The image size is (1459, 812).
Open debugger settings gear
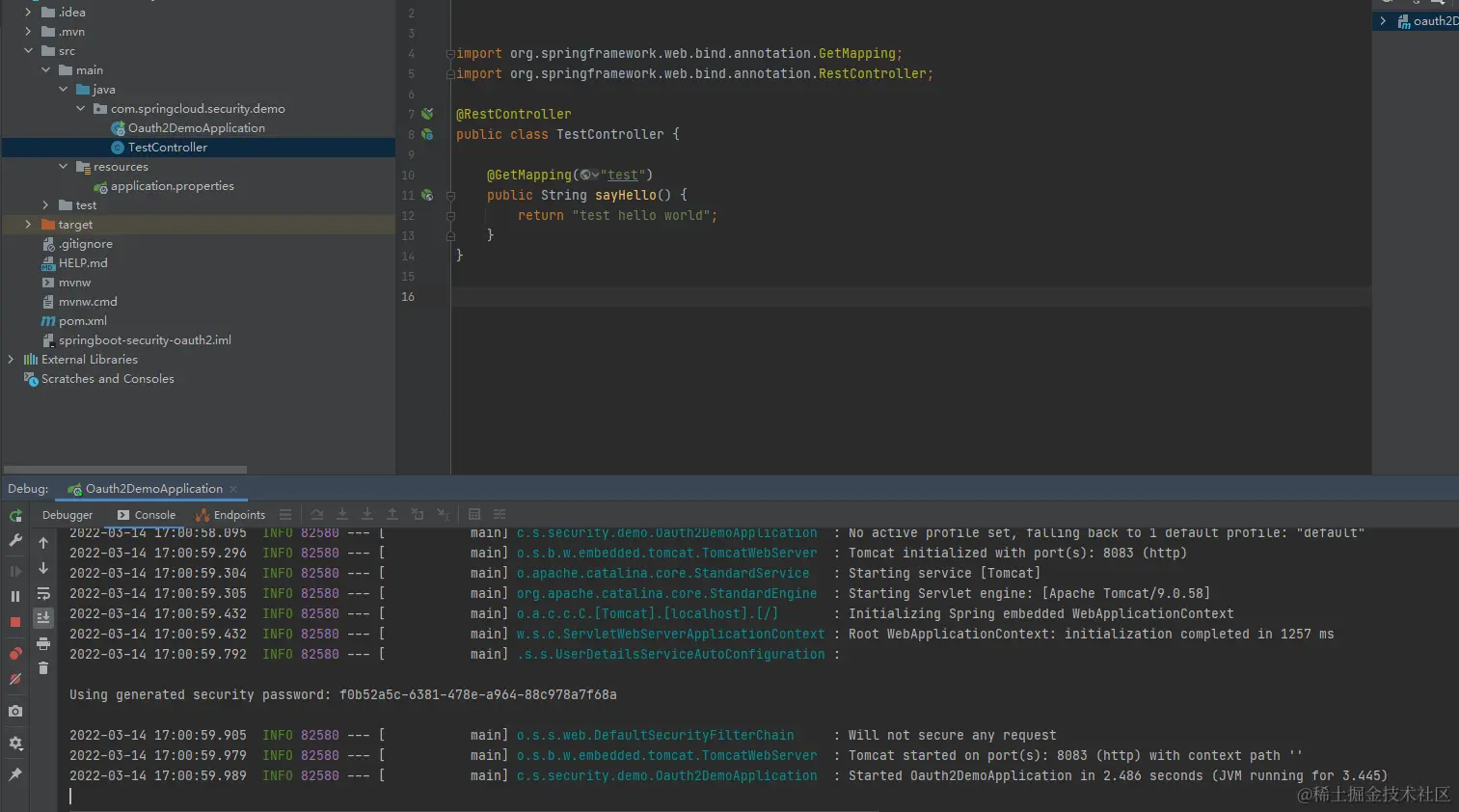tap(15, 744)
